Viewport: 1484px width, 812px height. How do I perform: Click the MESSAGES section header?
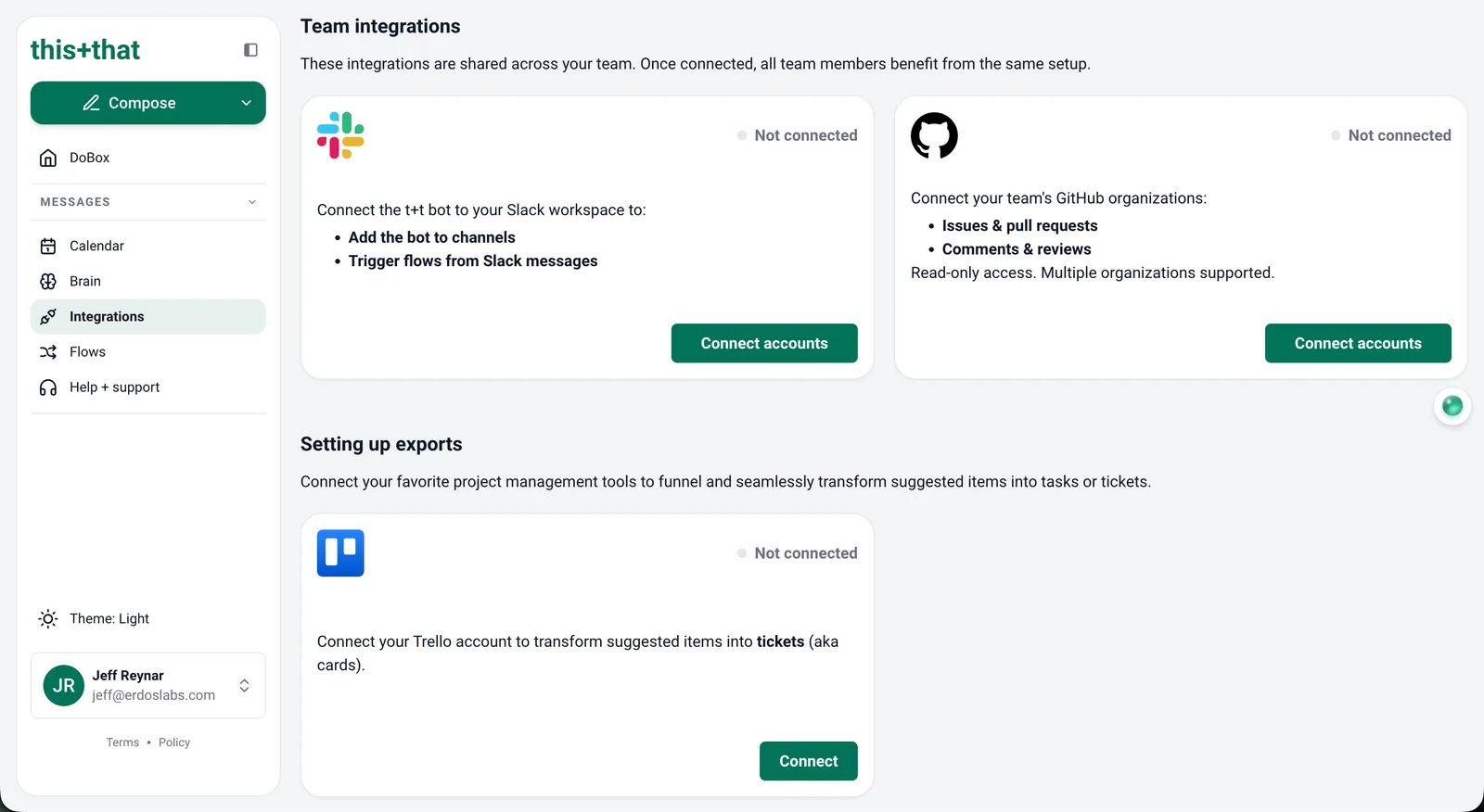tap(148, 202)
